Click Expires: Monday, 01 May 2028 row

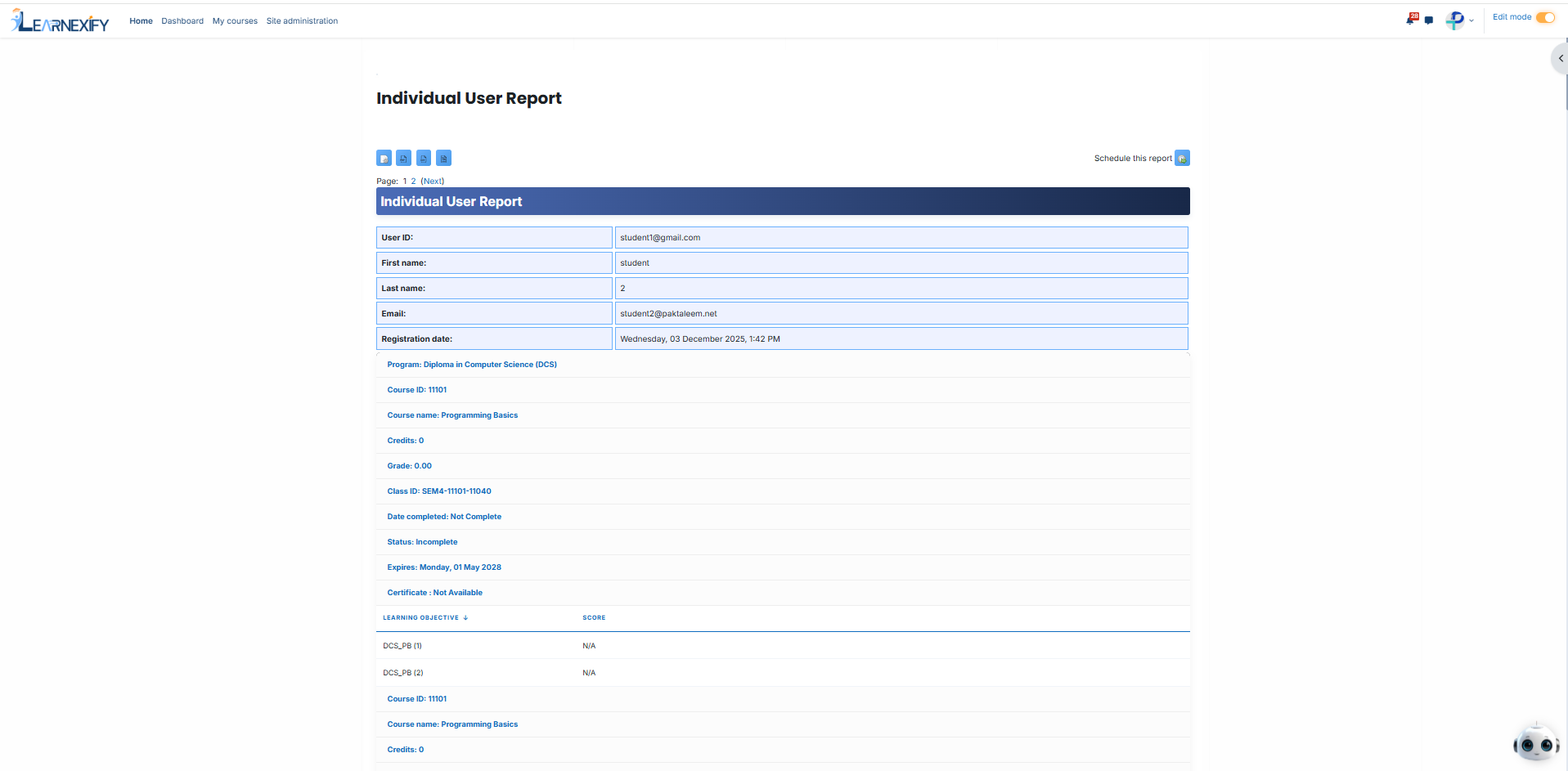[x=783, y=567]
